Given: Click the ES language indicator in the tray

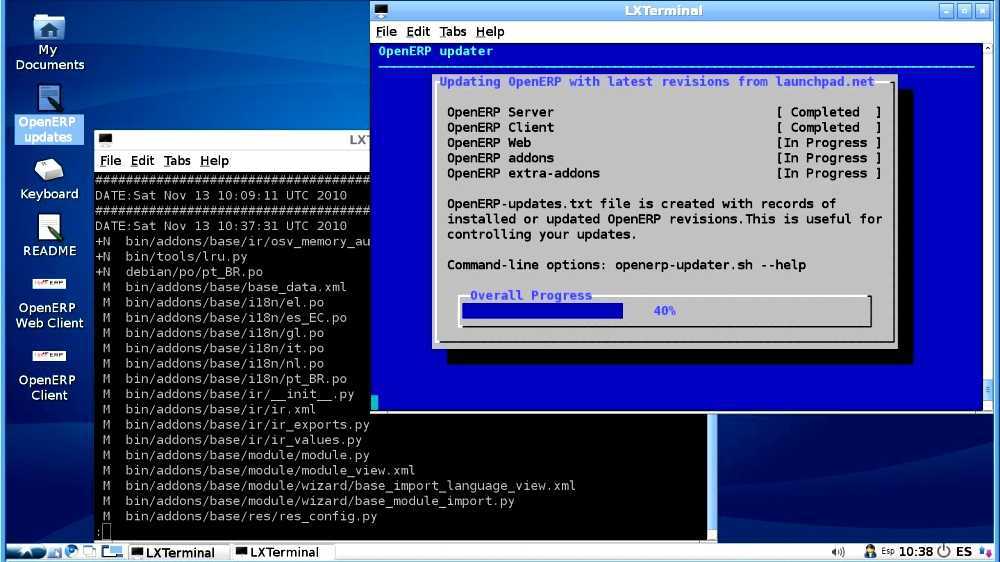Looking at the screenshot, I should [964, 552].
